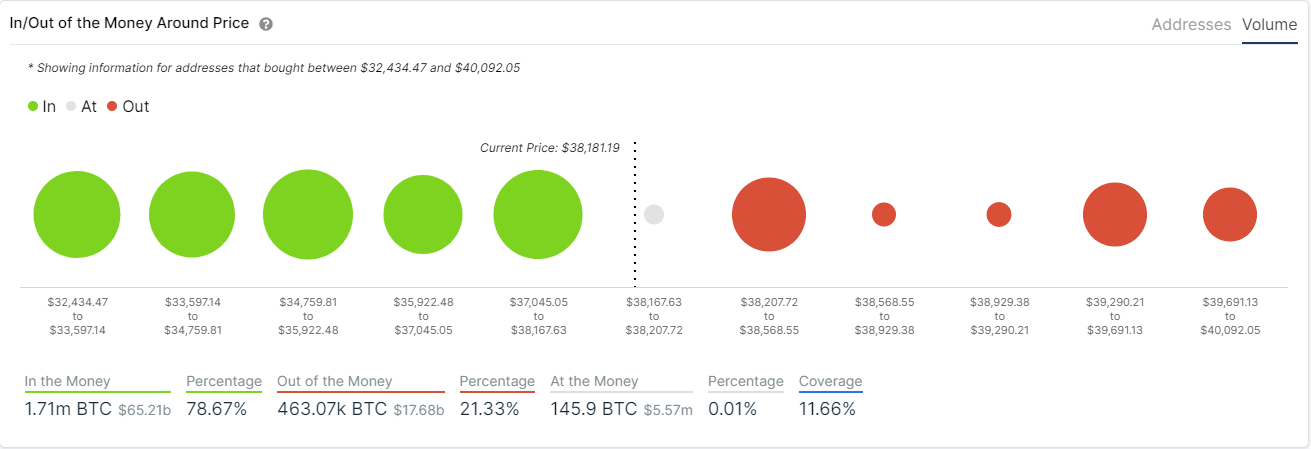The width and height of the screenshot is (1311, 449).
Task: Click the large red bubble for $38,207.72 range
Action: click(769, 214)
